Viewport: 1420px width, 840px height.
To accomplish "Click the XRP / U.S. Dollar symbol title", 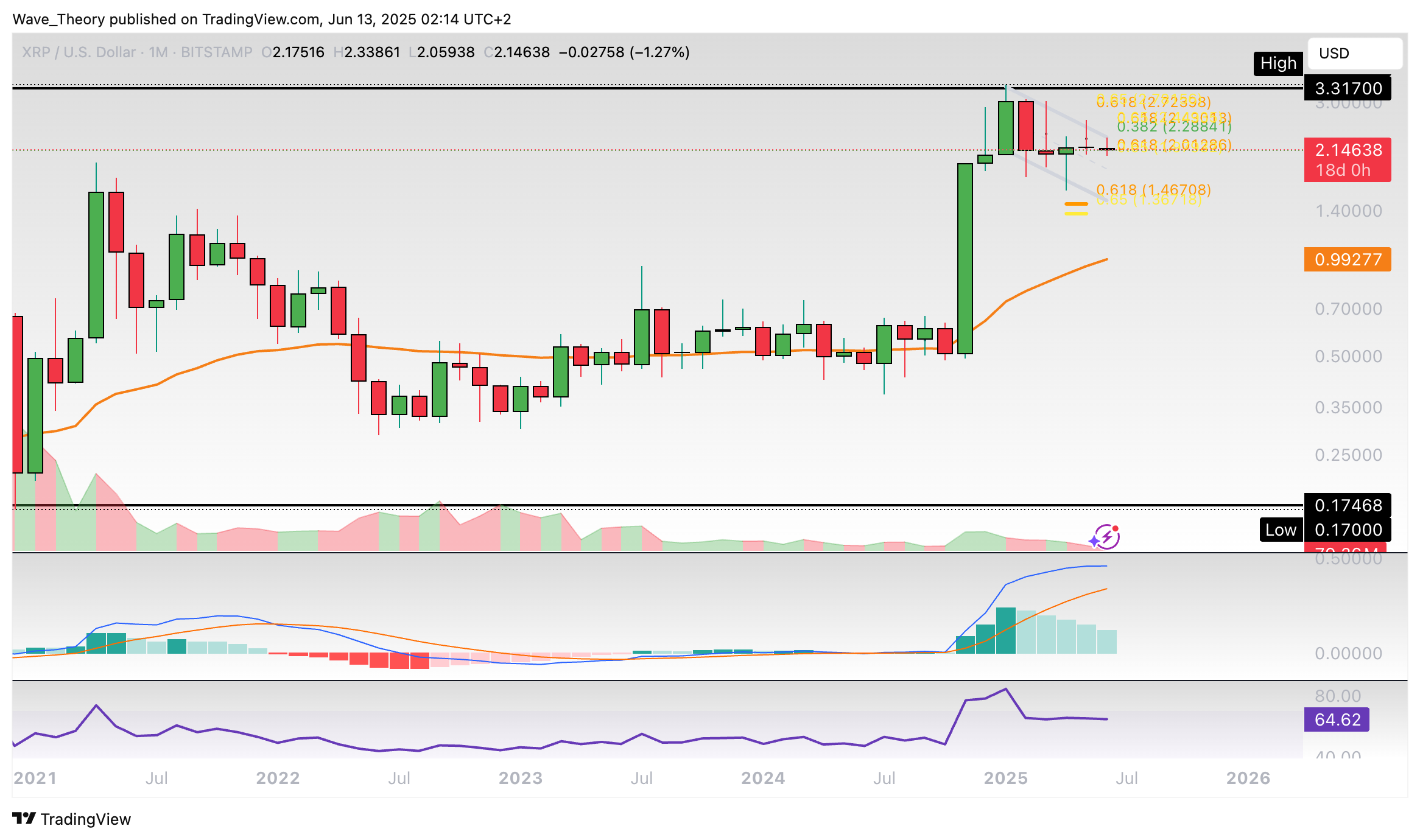I will coord(79,52).
